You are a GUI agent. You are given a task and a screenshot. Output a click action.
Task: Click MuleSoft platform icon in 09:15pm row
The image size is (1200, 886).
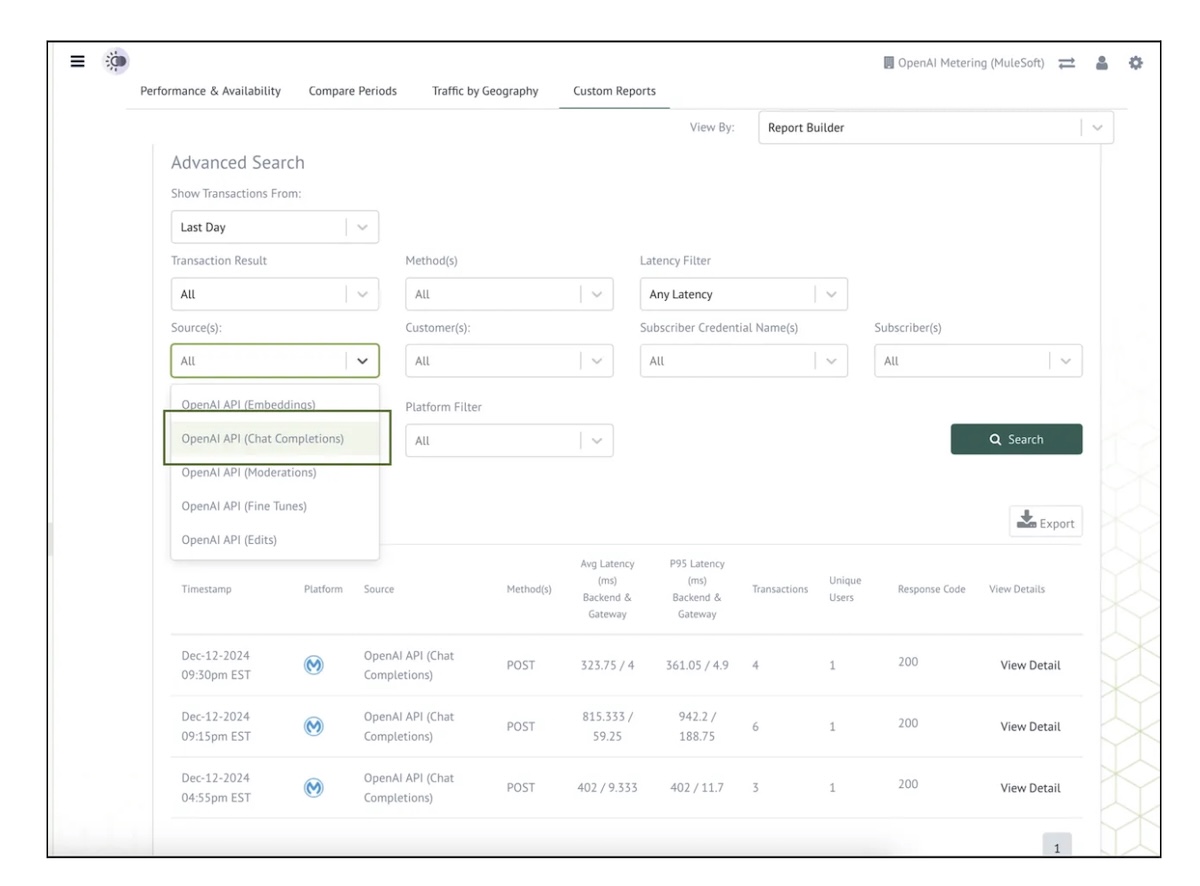coord(313,727)
